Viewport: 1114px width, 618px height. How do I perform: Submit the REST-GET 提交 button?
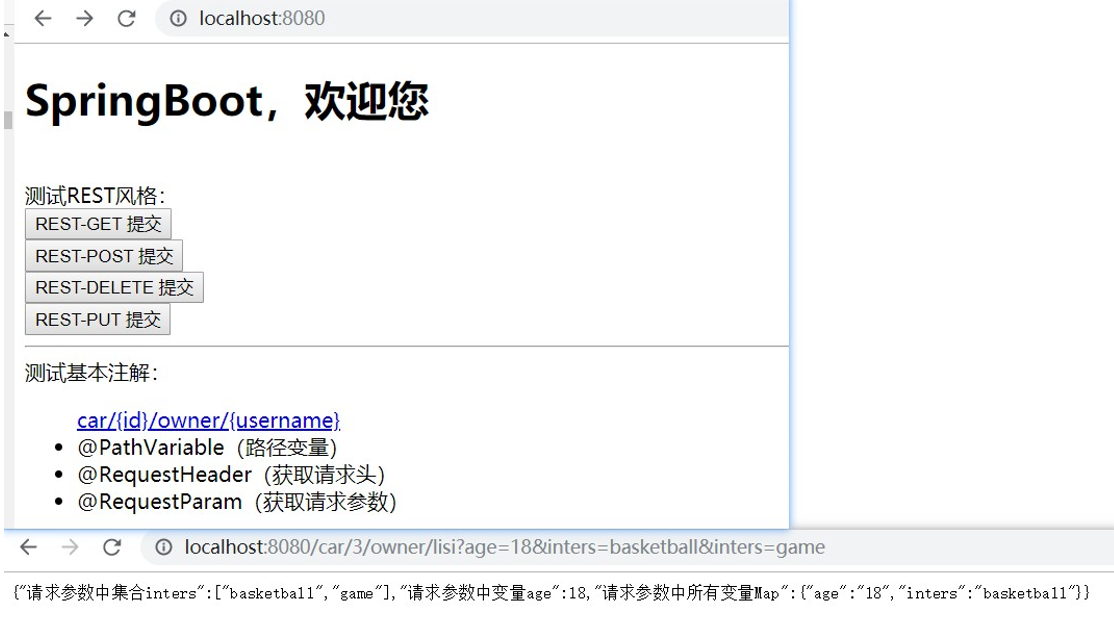98,224
